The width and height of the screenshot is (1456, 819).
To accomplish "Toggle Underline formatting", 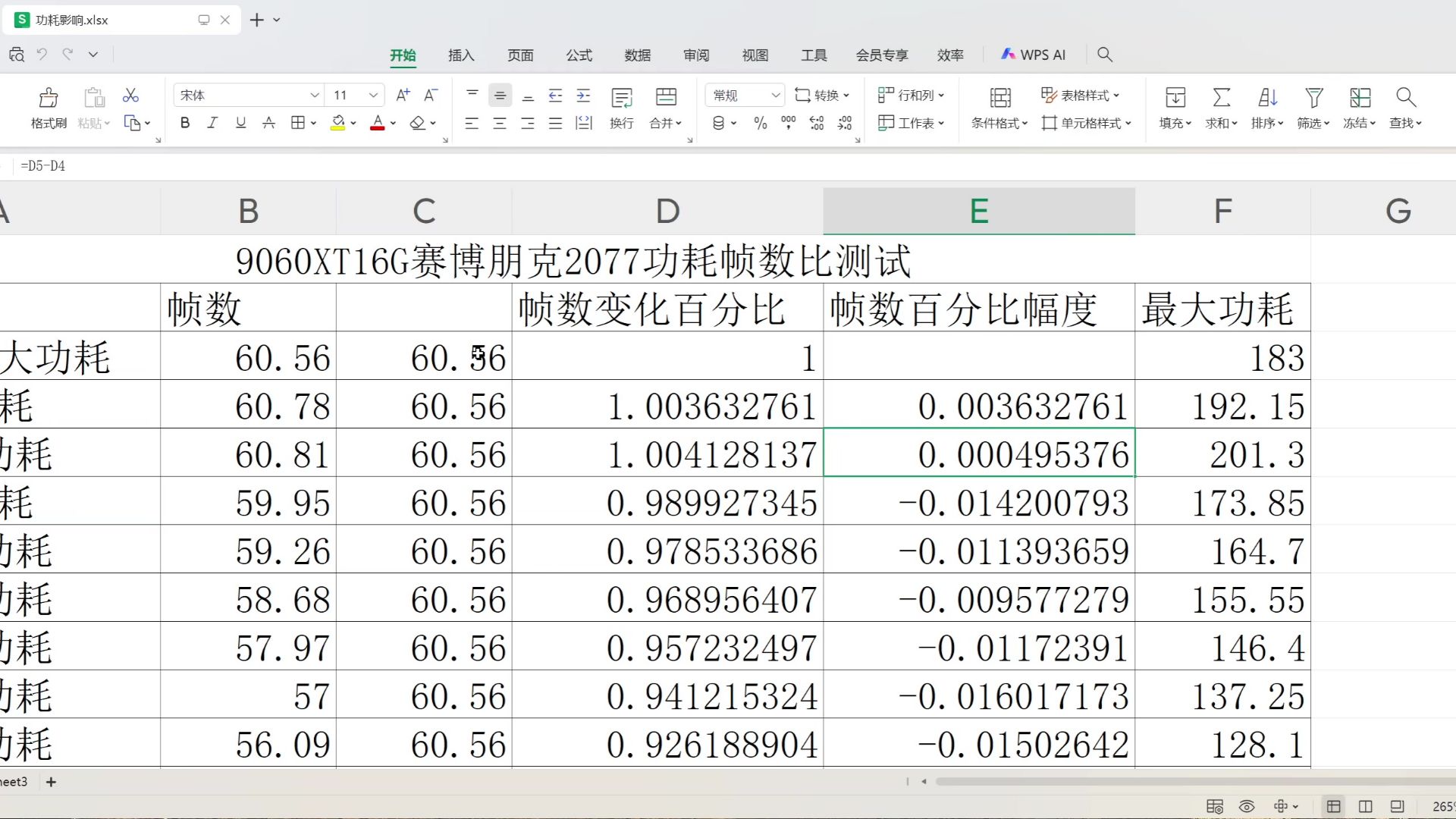I will click(x=240, y=123).
